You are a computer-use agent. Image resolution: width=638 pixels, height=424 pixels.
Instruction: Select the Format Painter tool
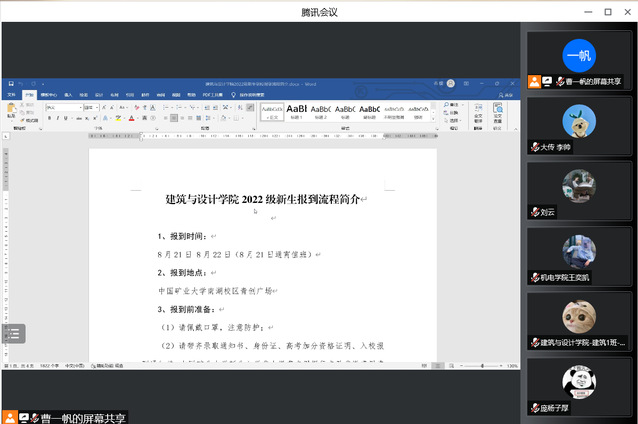click(30, 120)
